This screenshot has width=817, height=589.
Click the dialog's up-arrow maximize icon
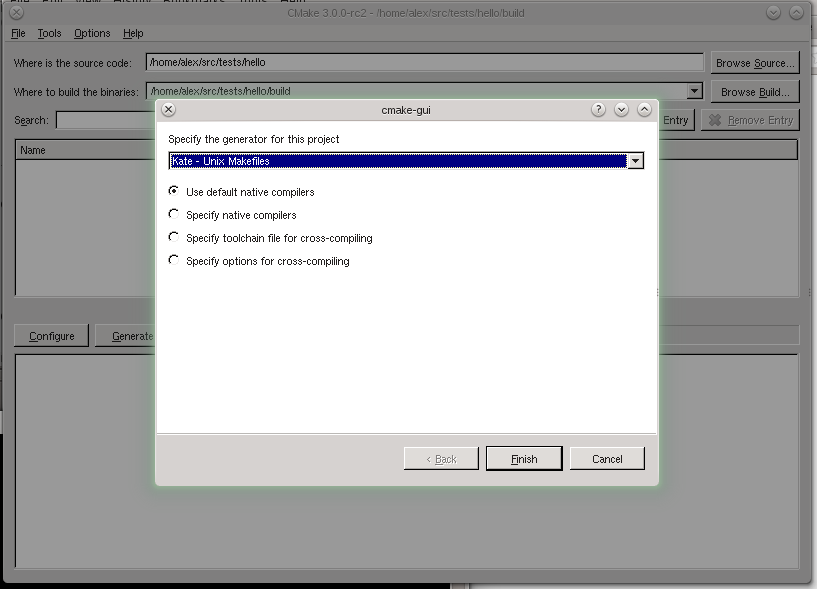[644, 110]
